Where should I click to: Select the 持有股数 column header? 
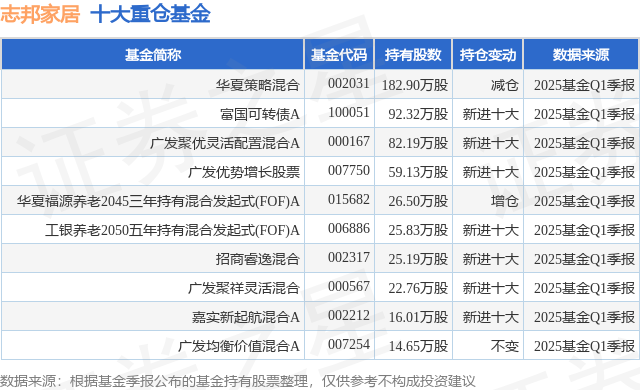pyautogui.click(x=413, y=55)
